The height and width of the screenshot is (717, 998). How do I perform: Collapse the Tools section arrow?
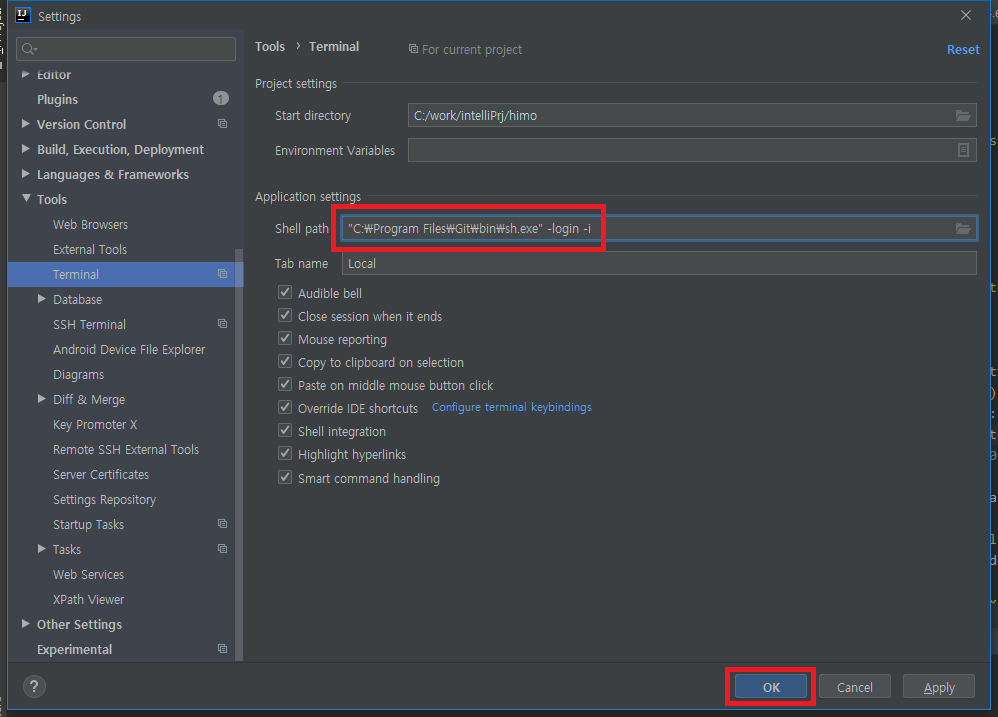[x=26, y=198]
